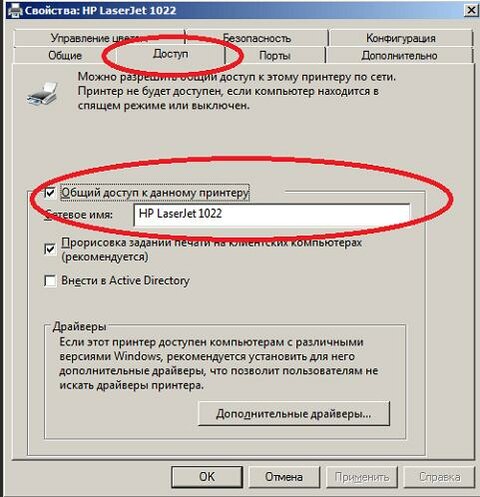Click the Применить button
The width and height of the screenshot is (480, 497).
click(x=362, y=477)
